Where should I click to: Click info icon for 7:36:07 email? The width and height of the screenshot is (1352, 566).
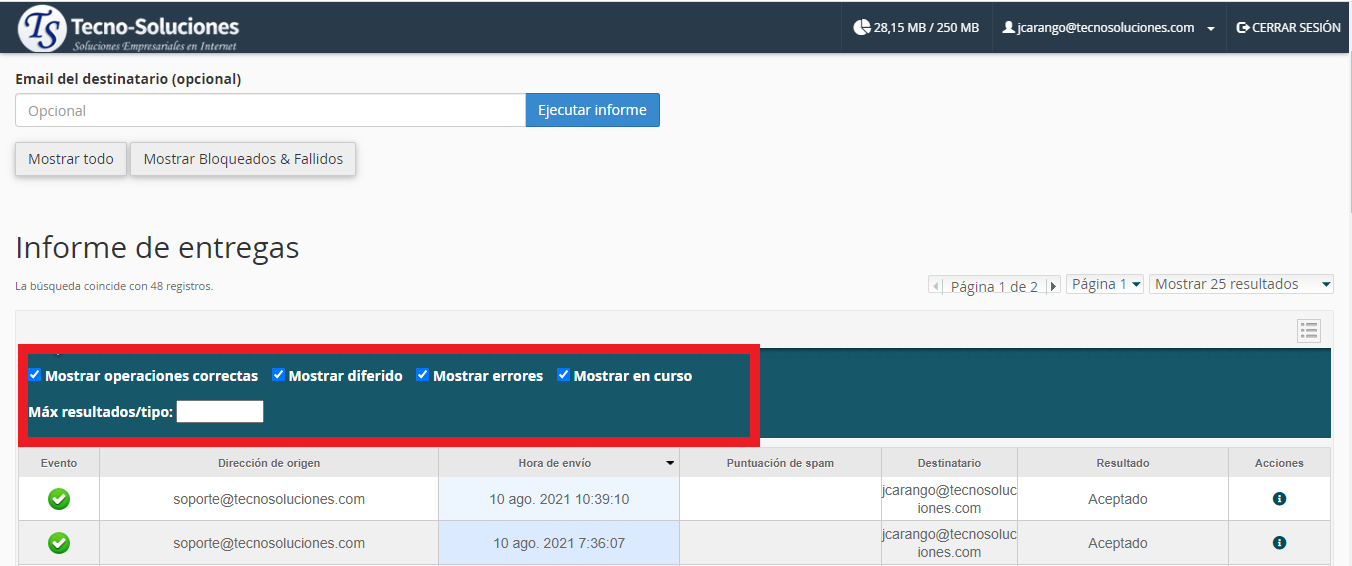[1279, 543]
